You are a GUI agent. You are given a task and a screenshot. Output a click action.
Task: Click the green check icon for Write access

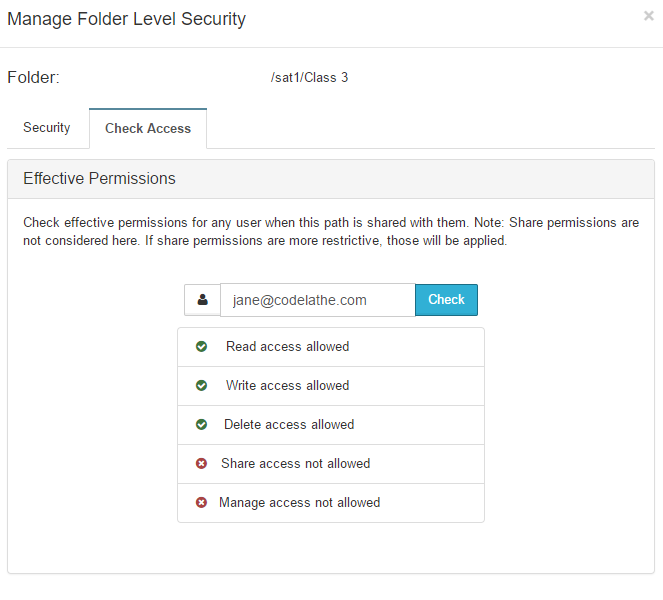point(201,386)
